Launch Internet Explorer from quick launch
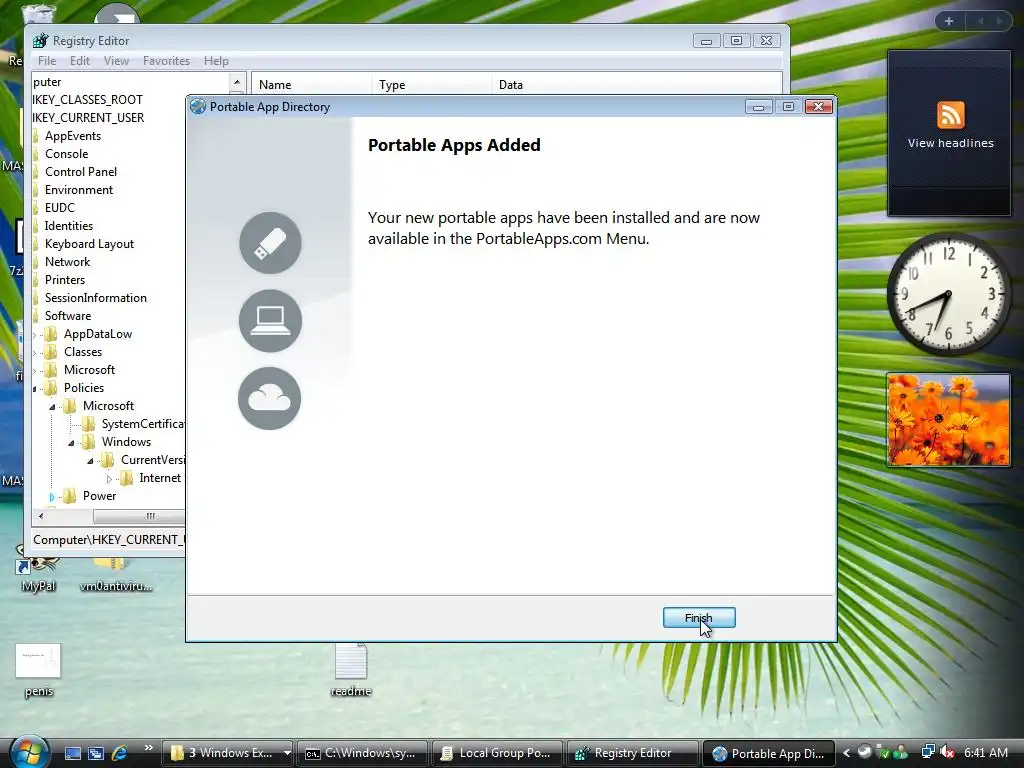The image size is (1024, 768). [120, 753]
